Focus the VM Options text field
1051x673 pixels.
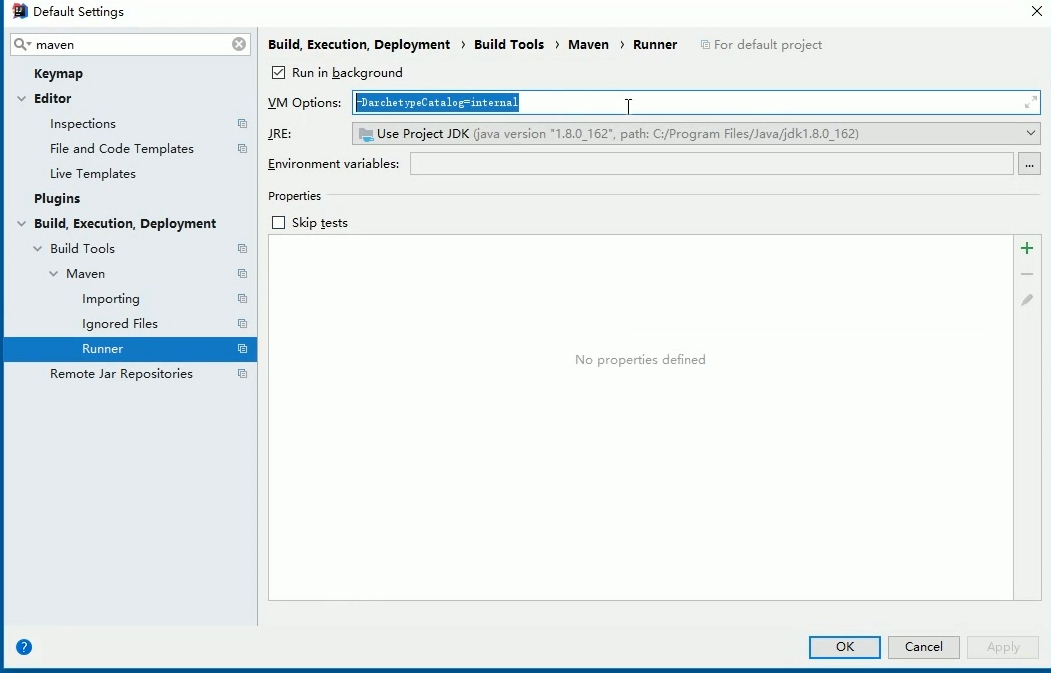696,103
